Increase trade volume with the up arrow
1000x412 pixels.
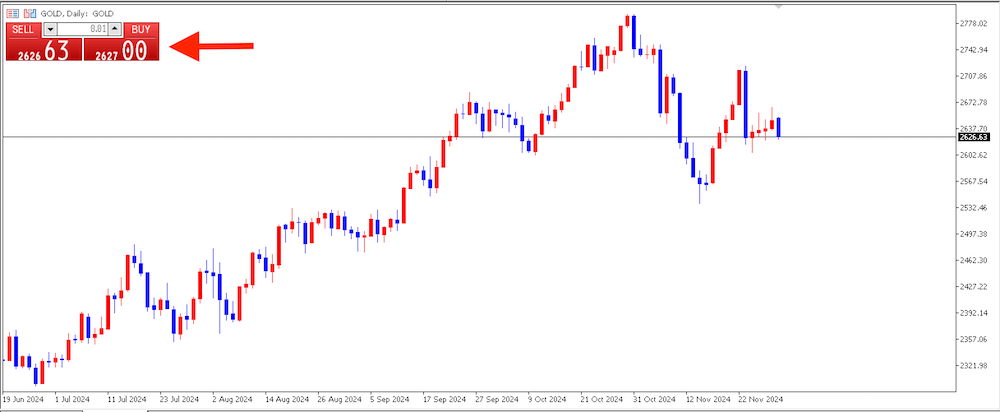pyautogui.click(x=115, y=29)
